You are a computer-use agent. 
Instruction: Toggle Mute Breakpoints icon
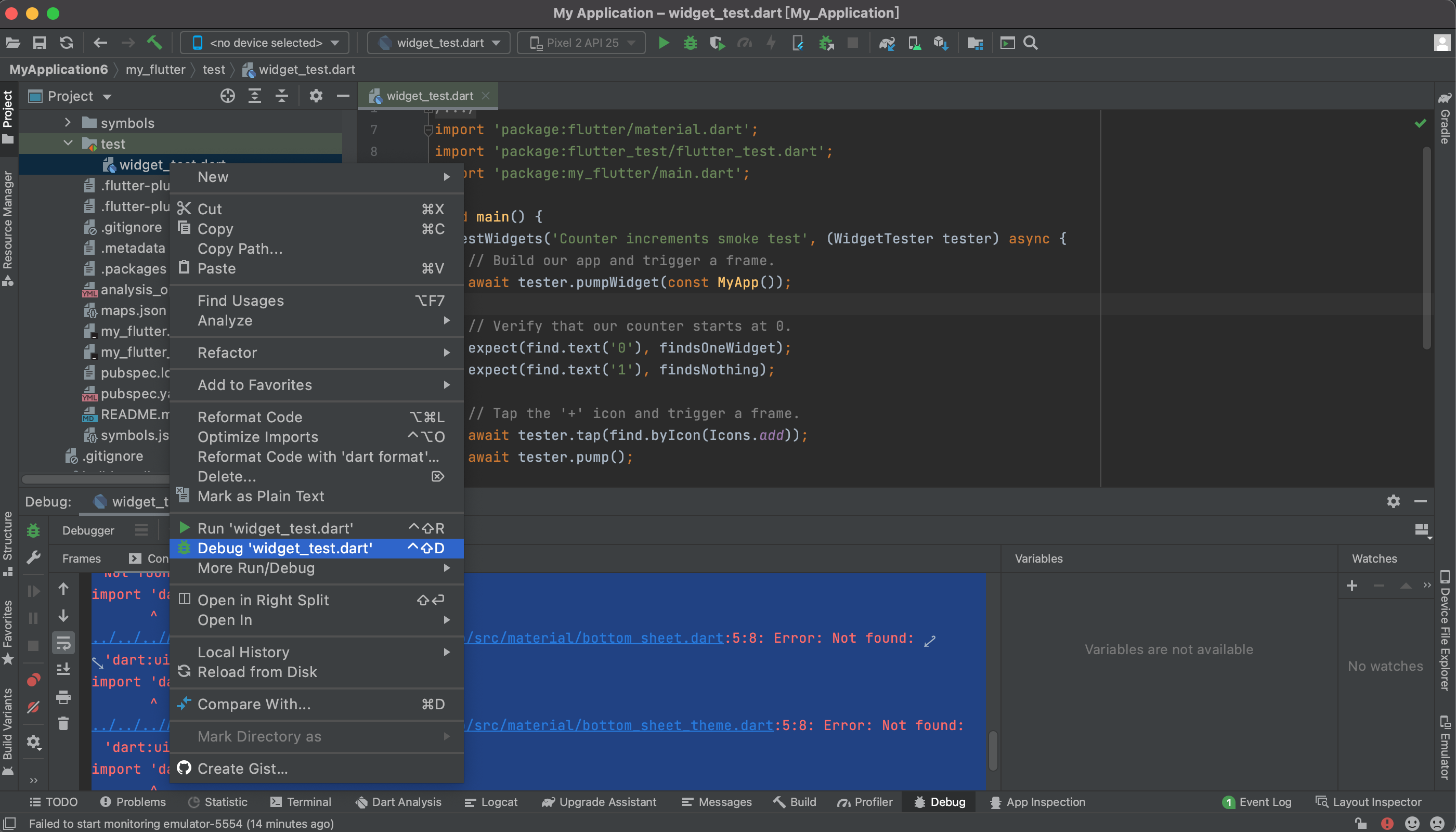(33, 707)
